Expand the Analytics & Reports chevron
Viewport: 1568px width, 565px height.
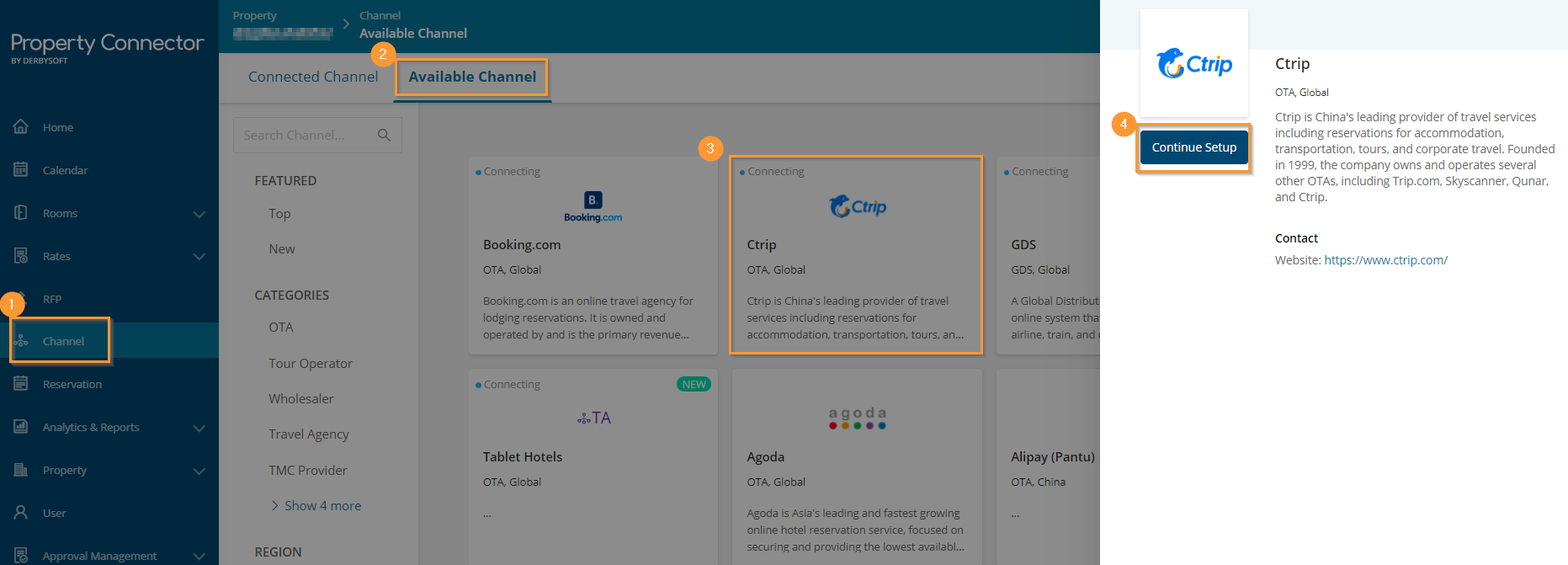pos(199,428)
